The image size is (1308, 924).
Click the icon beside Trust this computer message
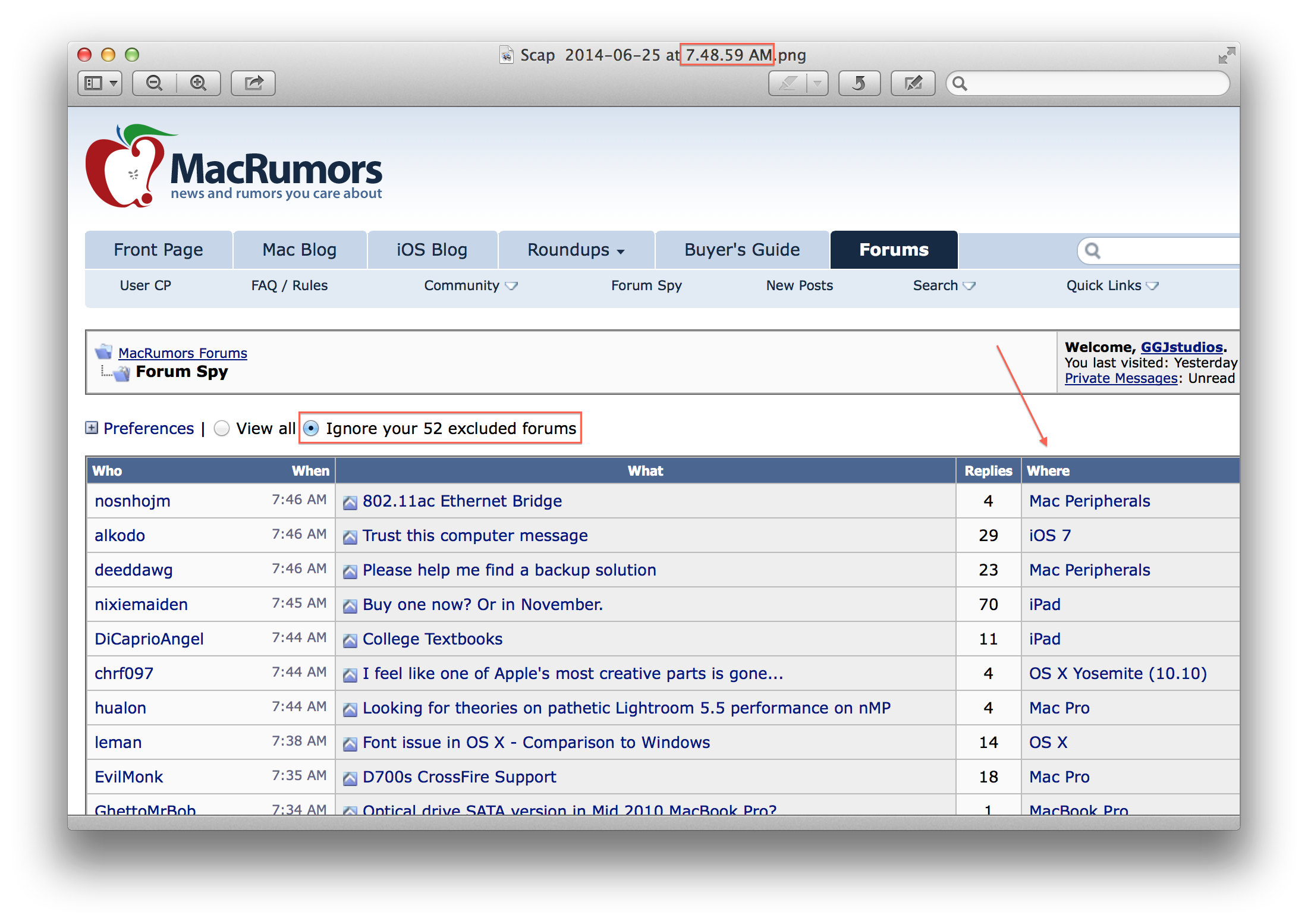[350, 538]
